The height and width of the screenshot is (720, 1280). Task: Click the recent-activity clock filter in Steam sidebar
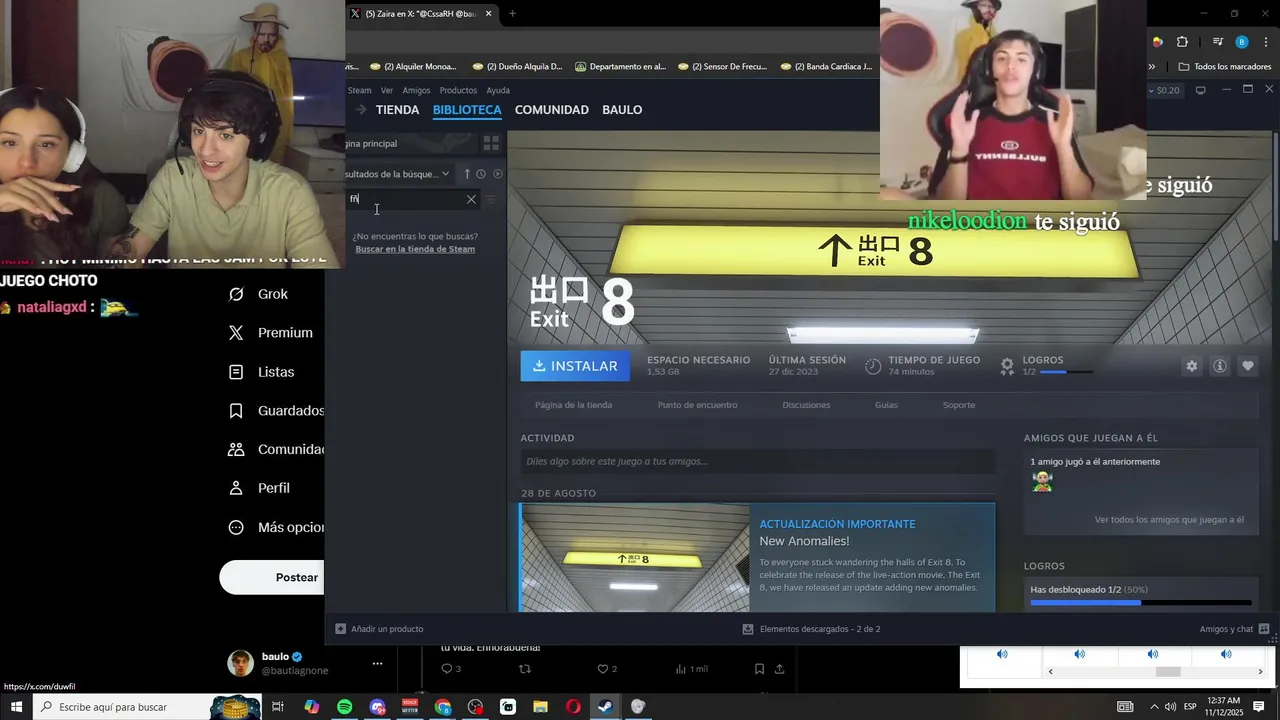tap(481, 174)
